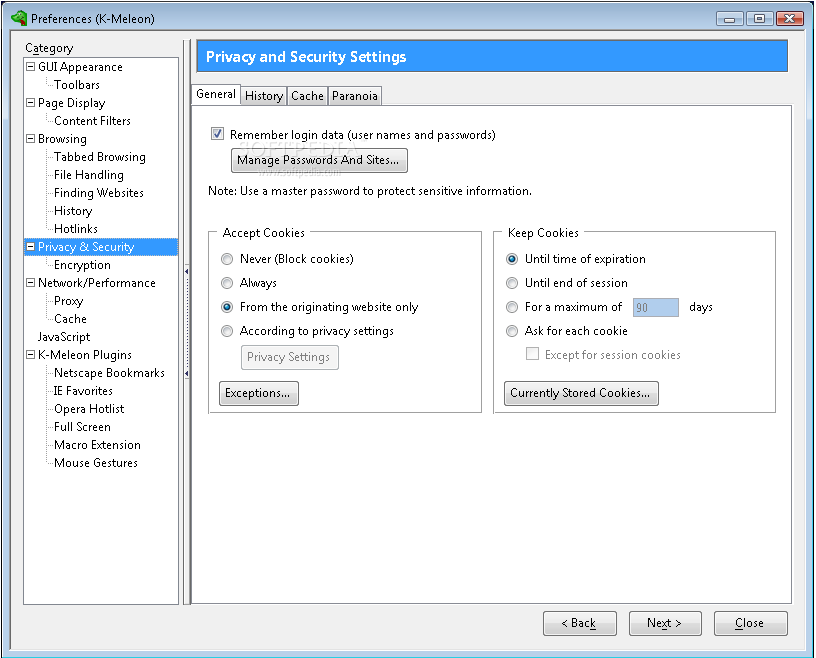Select History in the category tree
816x658 pixels.
coord(73,210)
